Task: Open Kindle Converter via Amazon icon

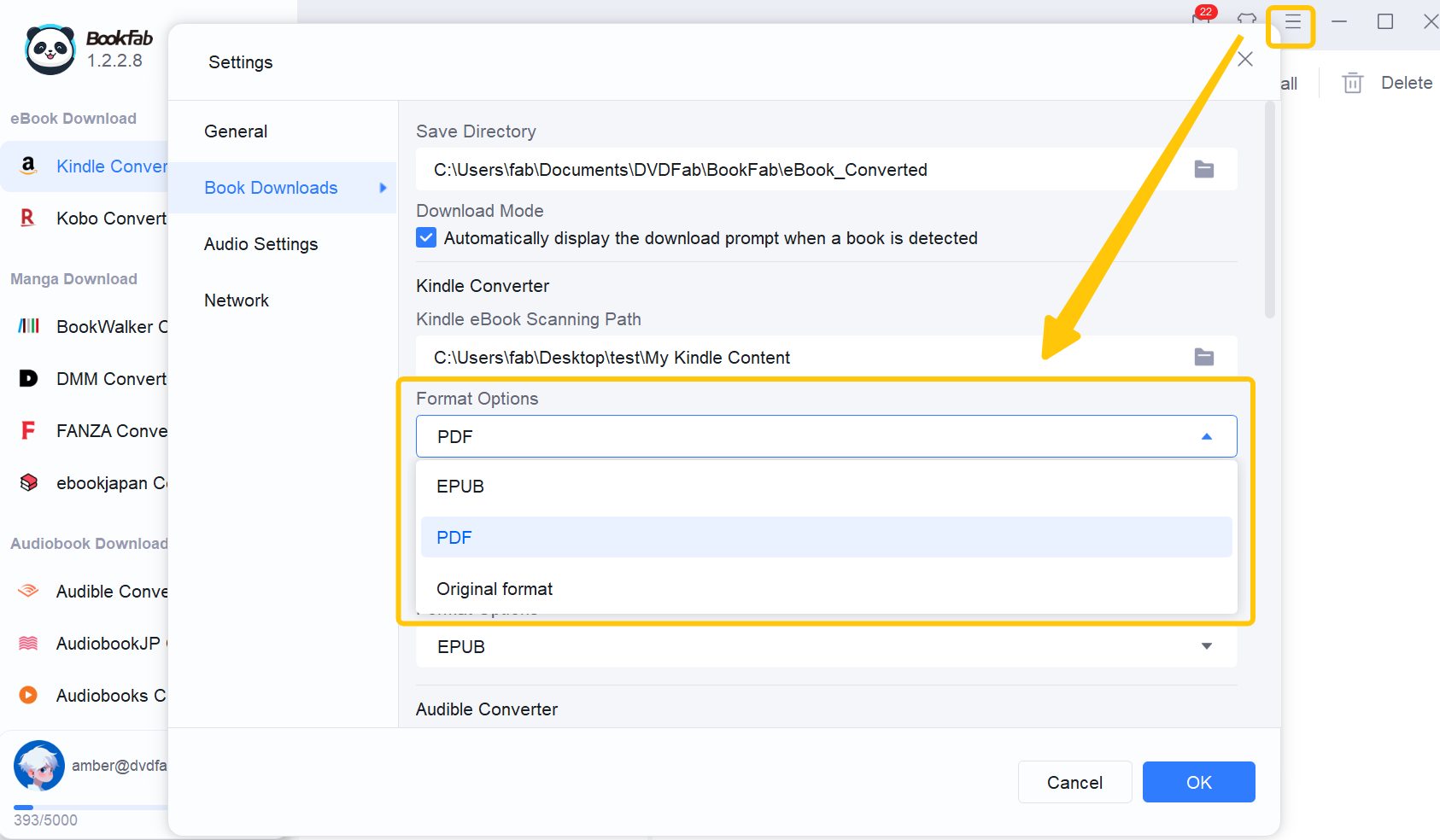Action: click(x=28, y=166)
